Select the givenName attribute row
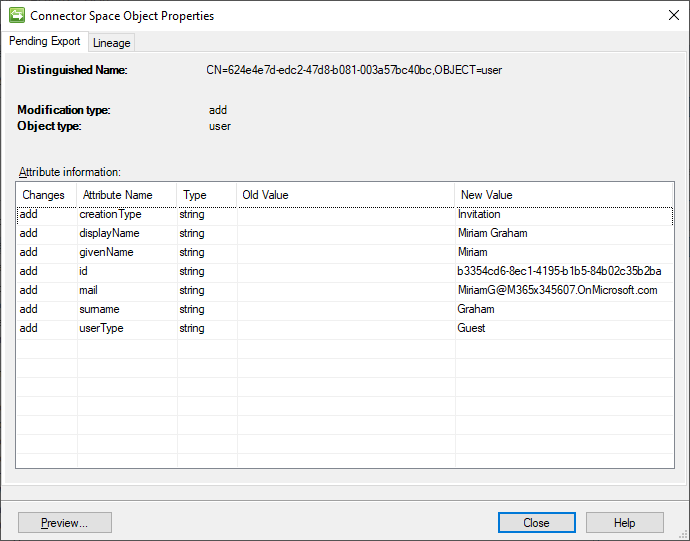Screen dimensions: 690x541 click(108, 252)
